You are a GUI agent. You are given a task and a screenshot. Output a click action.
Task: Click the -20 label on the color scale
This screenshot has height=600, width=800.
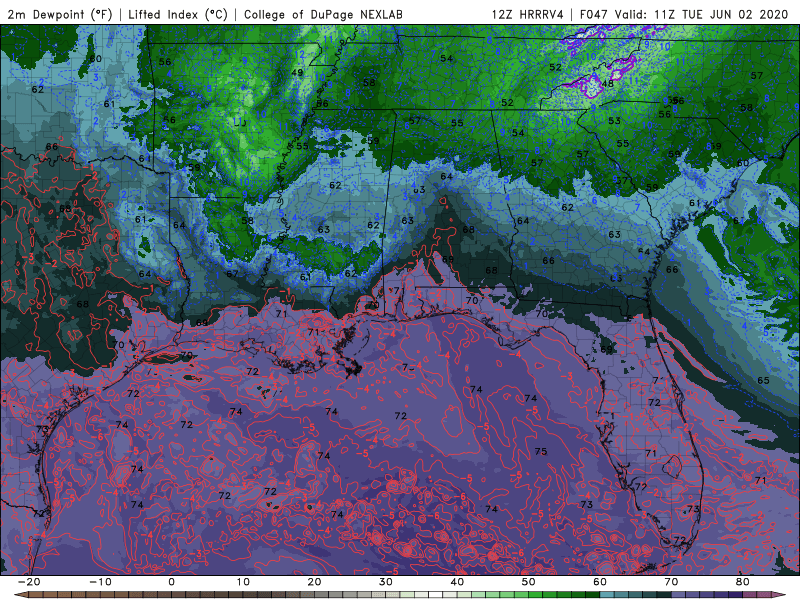(x=29, y=582)
